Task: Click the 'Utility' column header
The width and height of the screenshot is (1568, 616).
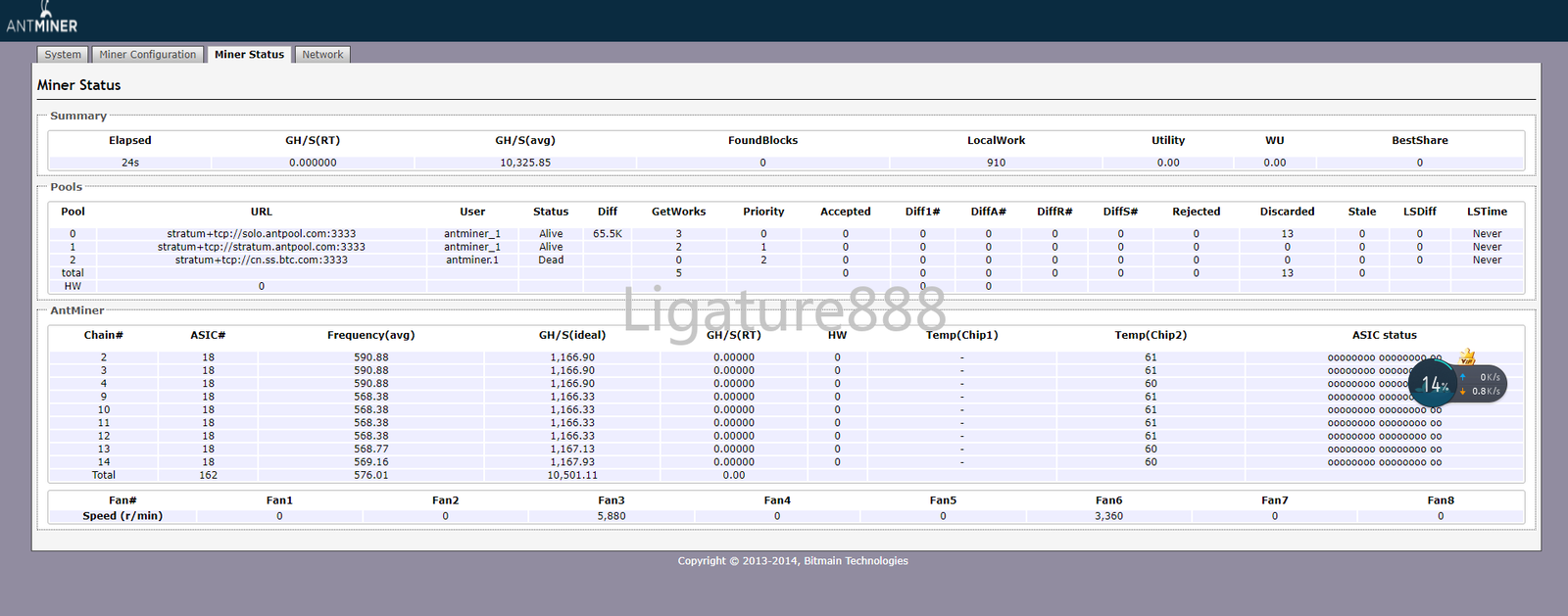Action: click(1168, 140)
